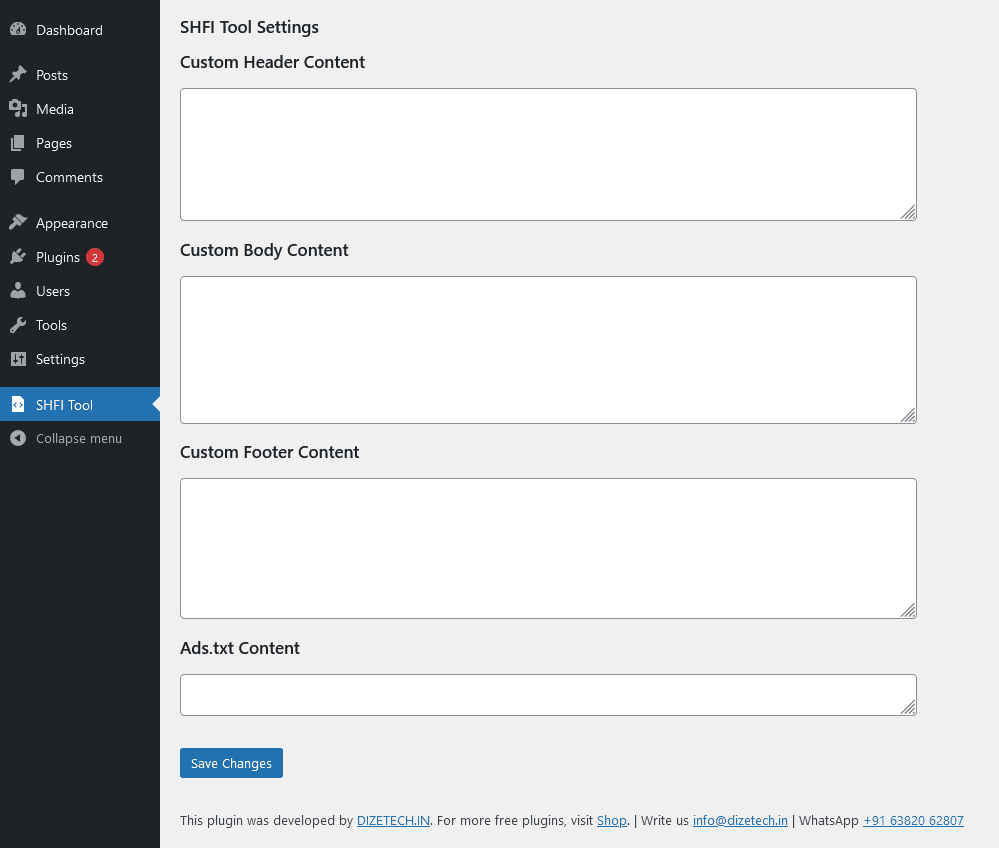Click the Settings sliders icon
This screenshot has height=848, width=999.
pos(18,359)
